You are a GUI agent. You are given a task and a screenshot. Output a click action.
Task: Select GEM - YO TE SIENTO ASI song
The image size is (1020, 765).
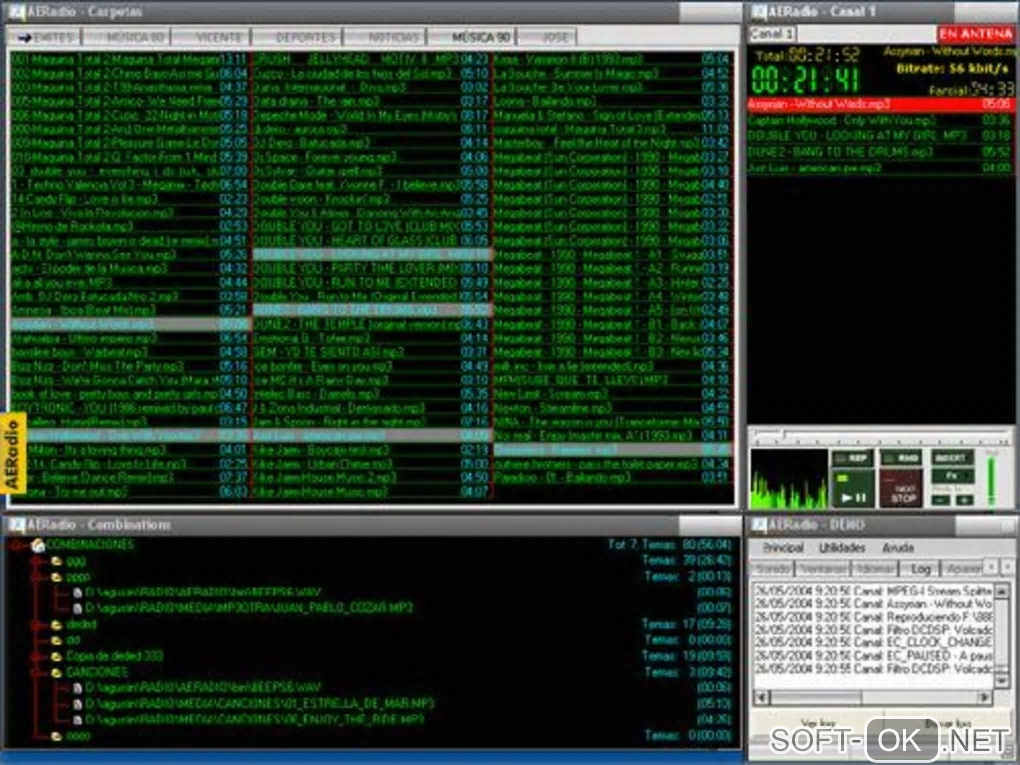pos(371,352)
